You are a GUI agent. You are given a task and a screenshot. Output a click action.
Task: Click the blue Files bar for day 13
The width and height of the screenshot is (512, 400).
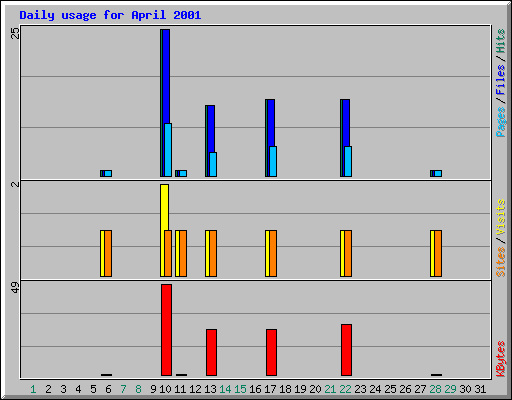click(x=211, y=129)
